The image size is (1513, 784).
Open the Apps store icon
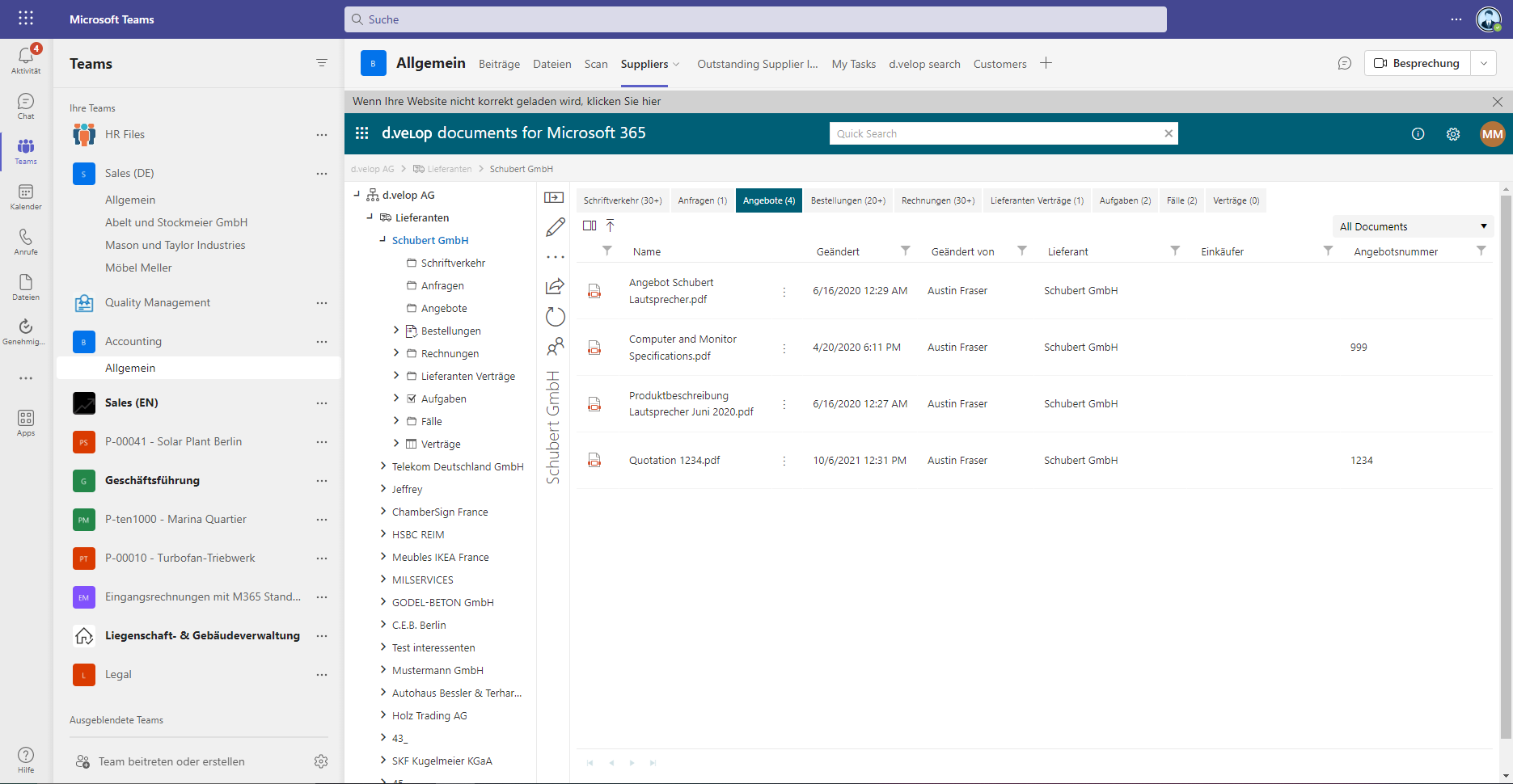click(x=26, y=423)
